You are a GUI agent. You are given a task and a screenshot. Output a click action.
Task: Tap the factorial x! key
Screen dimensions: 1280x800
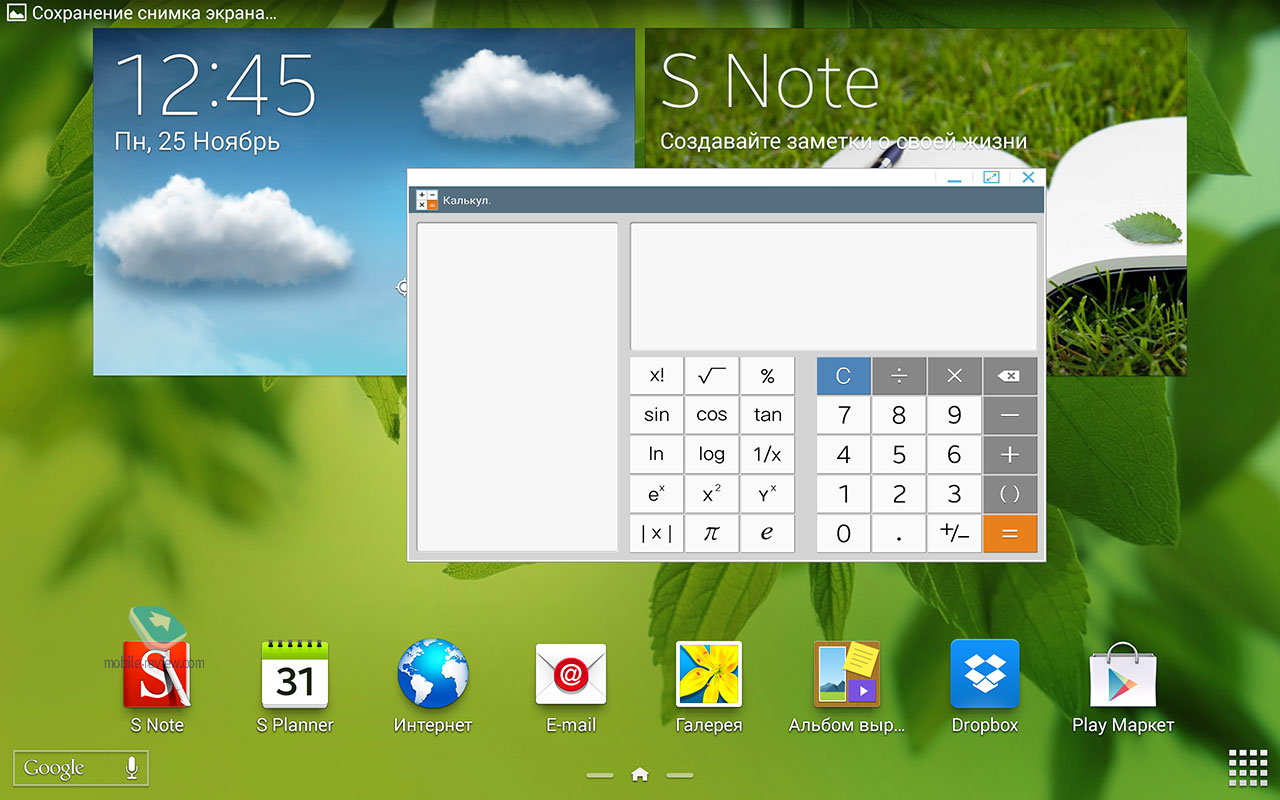(x=657, y=376)
